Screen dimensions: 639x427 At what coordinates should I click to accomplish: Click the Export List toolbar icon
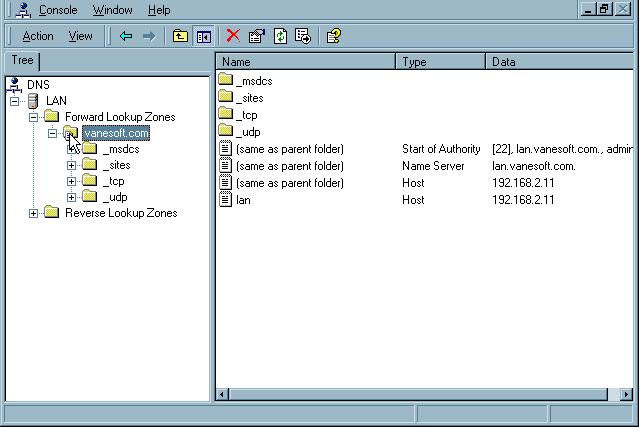(303, 36)
